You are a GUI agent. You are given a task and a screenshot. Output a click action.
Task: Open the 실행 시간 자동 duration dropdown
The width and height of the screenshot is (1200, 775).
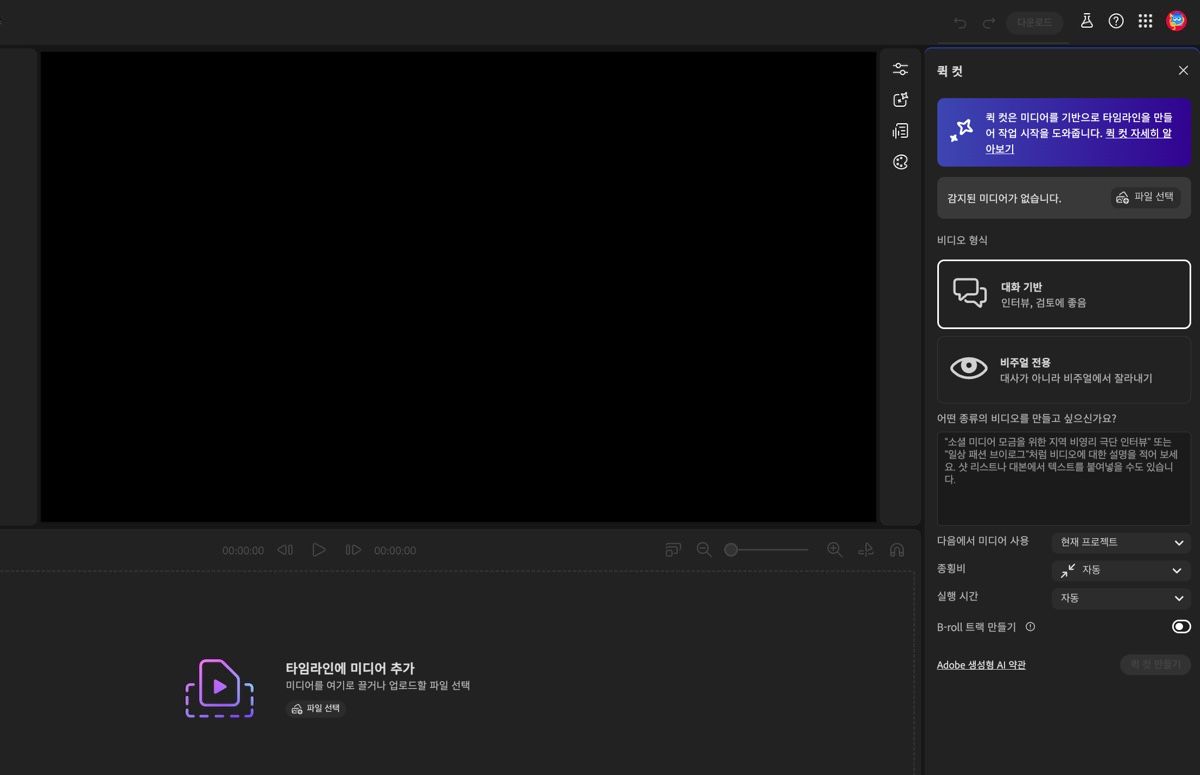(1121, 598)
